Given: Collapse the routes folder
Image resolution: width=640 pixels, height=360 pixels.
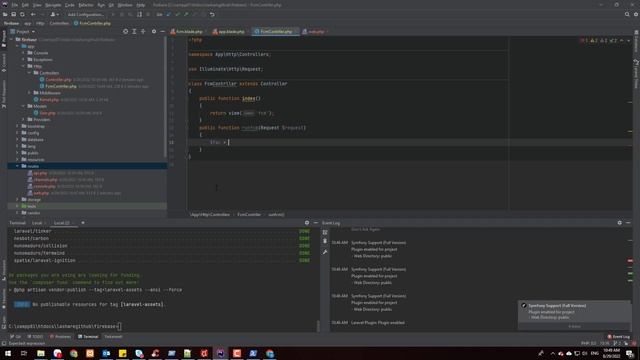Looking at the screenshot, I should coord(18,166).
